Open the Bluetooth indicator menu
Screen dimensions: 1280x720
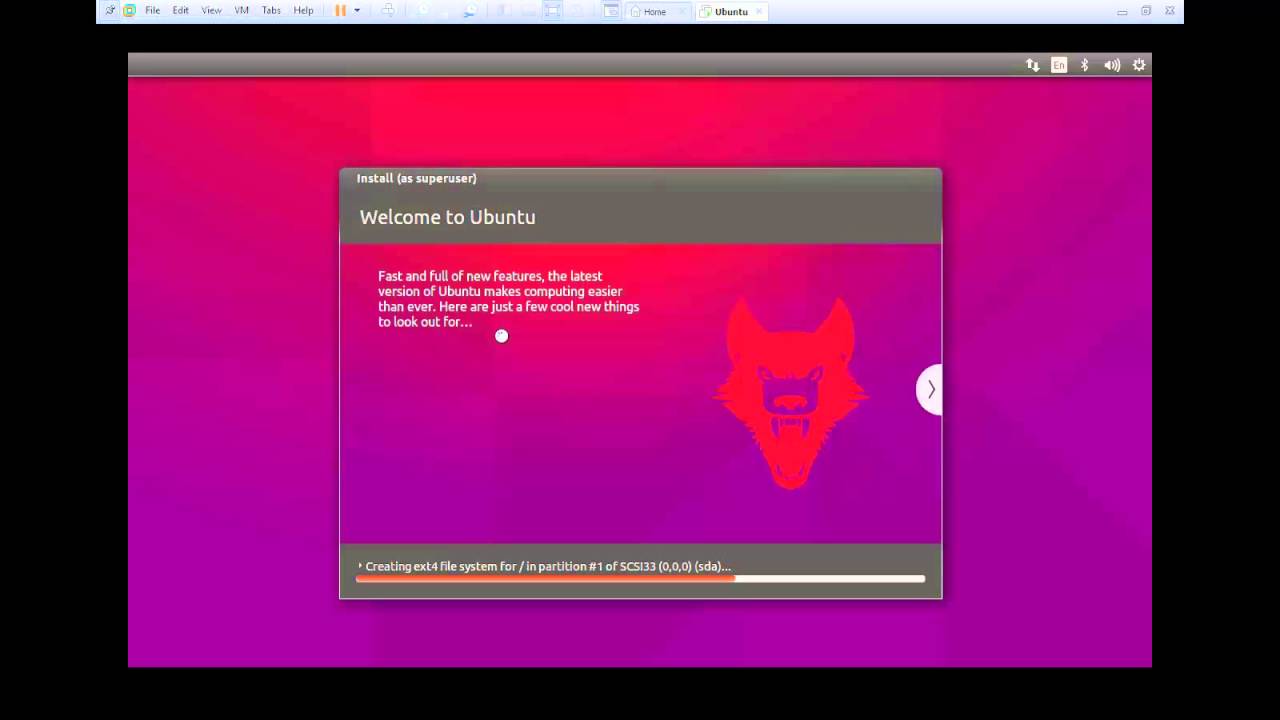tap(1085, 65)
